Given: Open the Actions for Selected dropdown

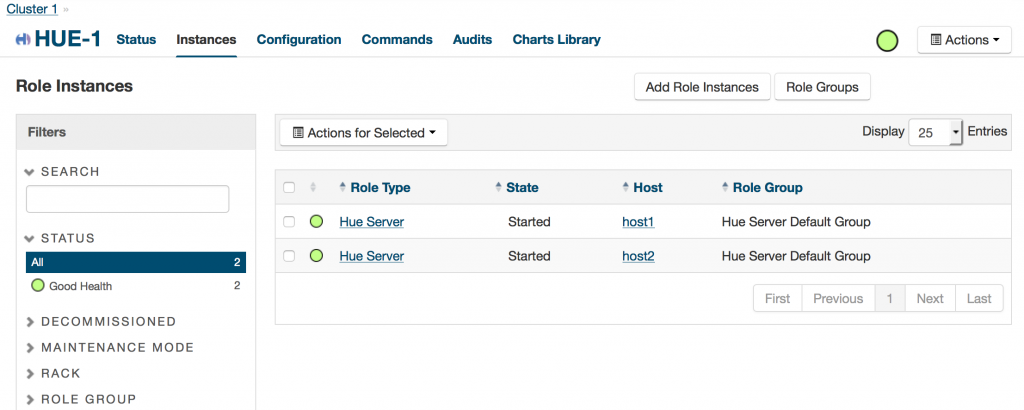Looking at the screenshot, I should (364, 133).
